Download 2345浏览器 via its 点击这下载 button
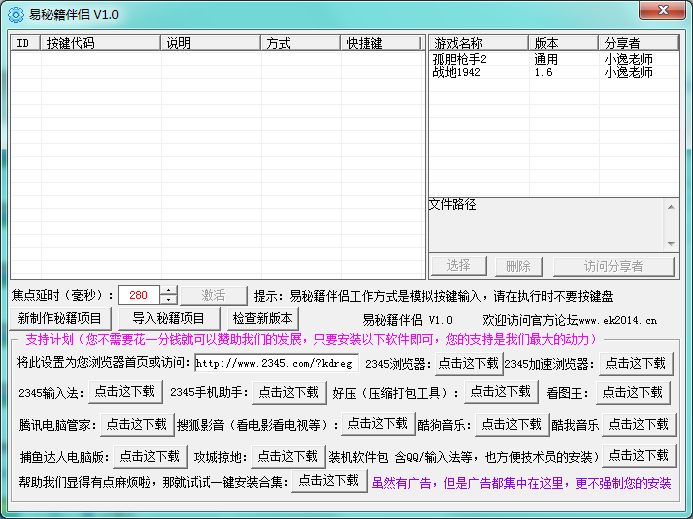The width and height of the screenshot is (693, 519). coord(469,364)
